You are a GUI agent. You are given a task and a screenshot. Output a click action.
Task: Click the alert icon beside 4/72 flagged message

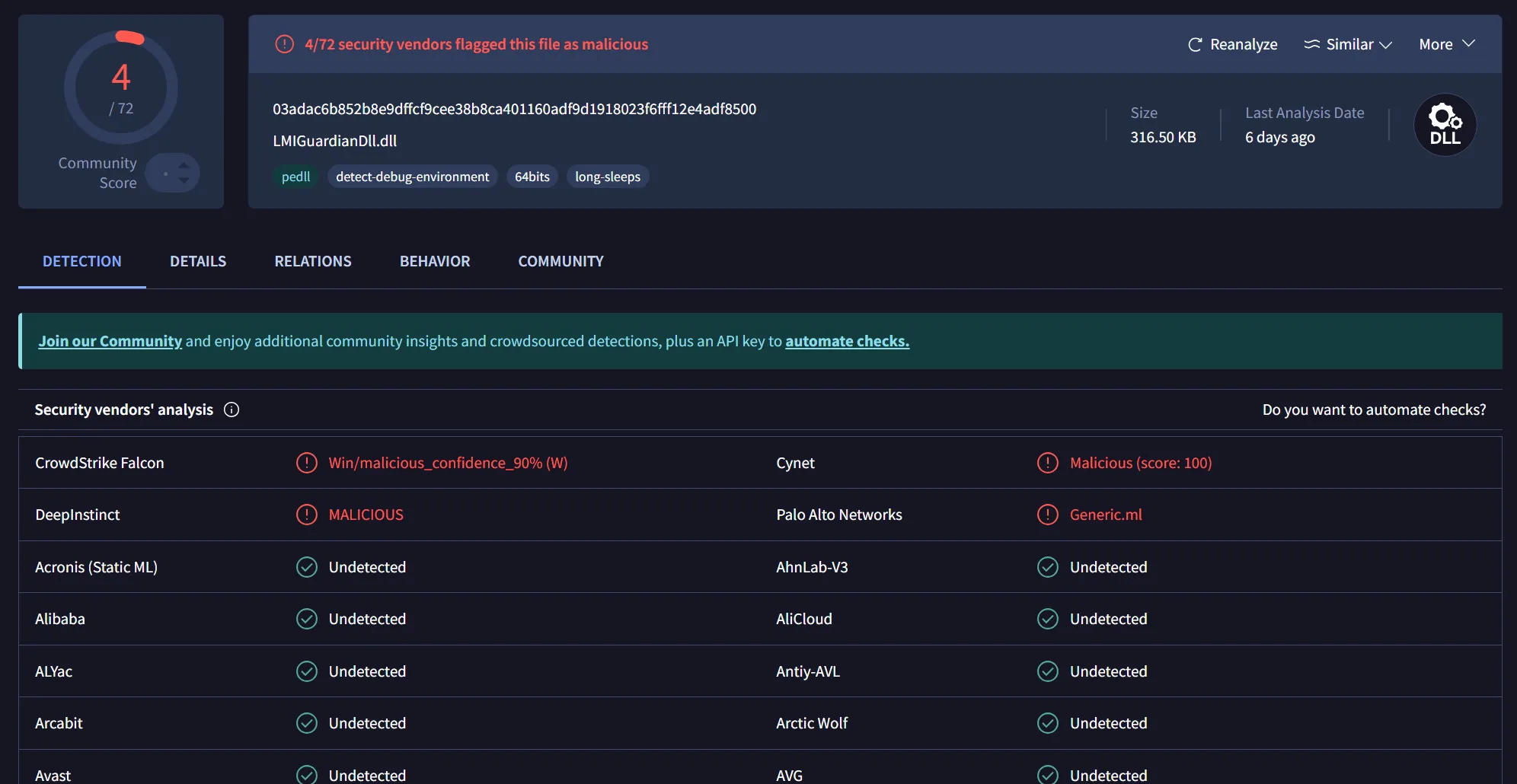[x=284, y=44]
